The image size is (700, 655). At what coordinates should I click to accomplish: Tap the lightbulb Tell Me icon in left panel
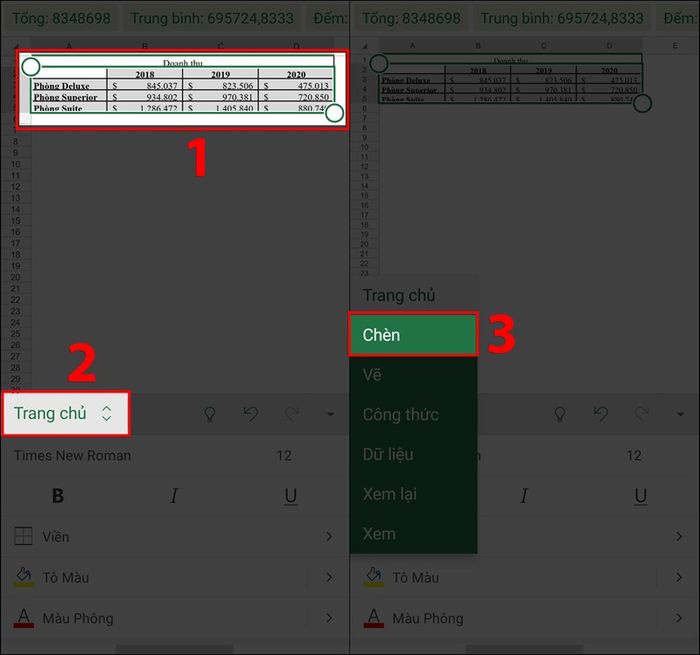tap(210, 414)
